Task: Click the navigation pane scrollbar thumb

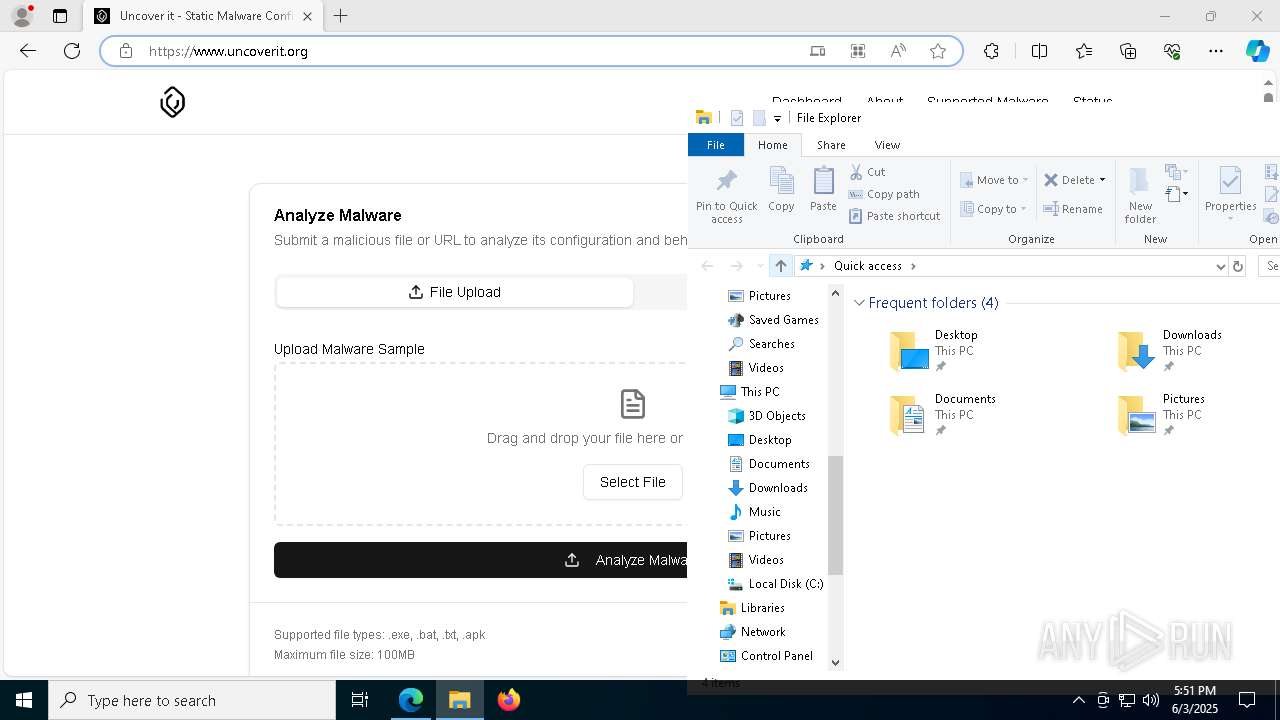Action: pos(836,515)
